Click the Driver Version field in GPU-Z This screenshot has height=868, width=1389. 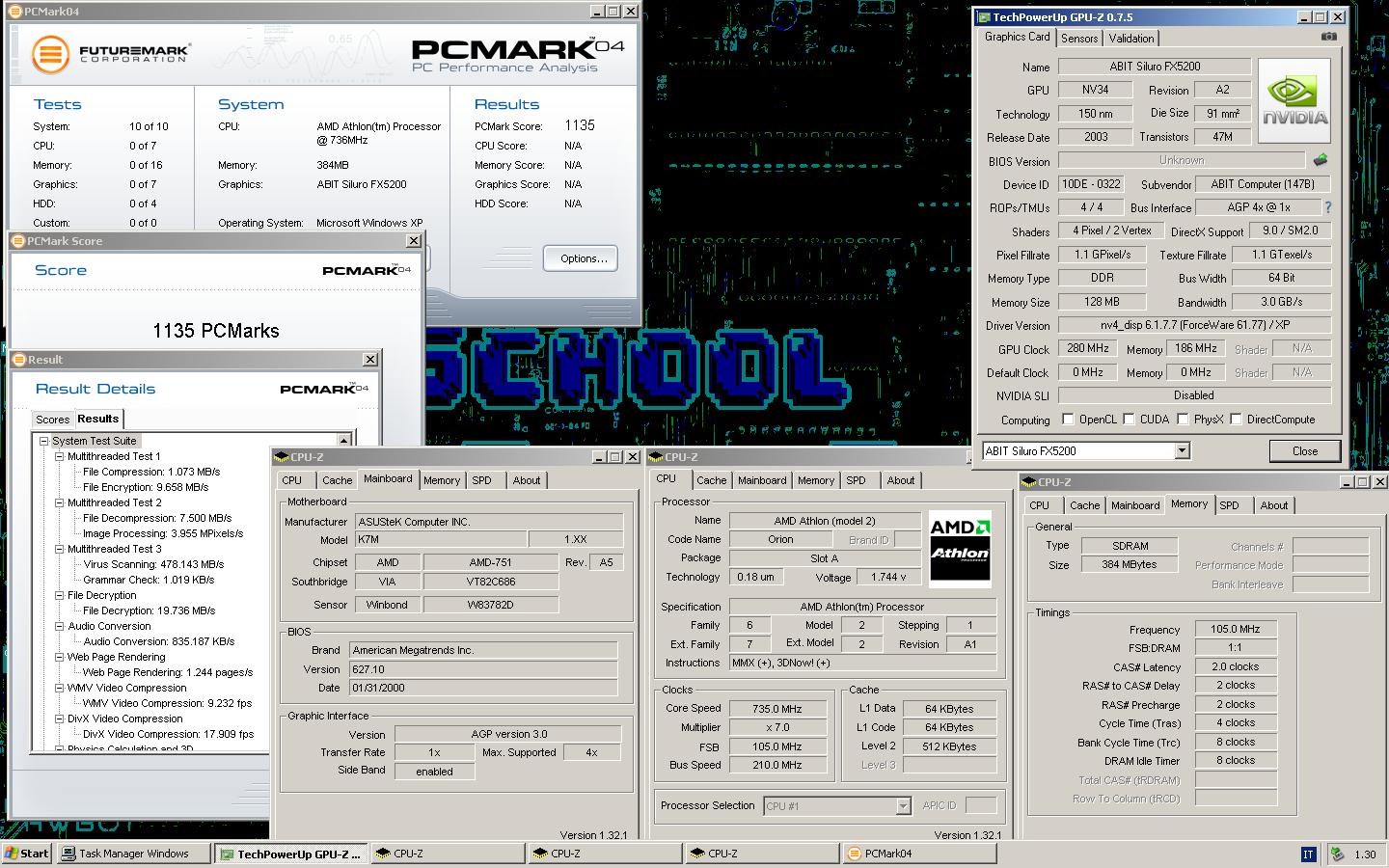click(1194, 325)
